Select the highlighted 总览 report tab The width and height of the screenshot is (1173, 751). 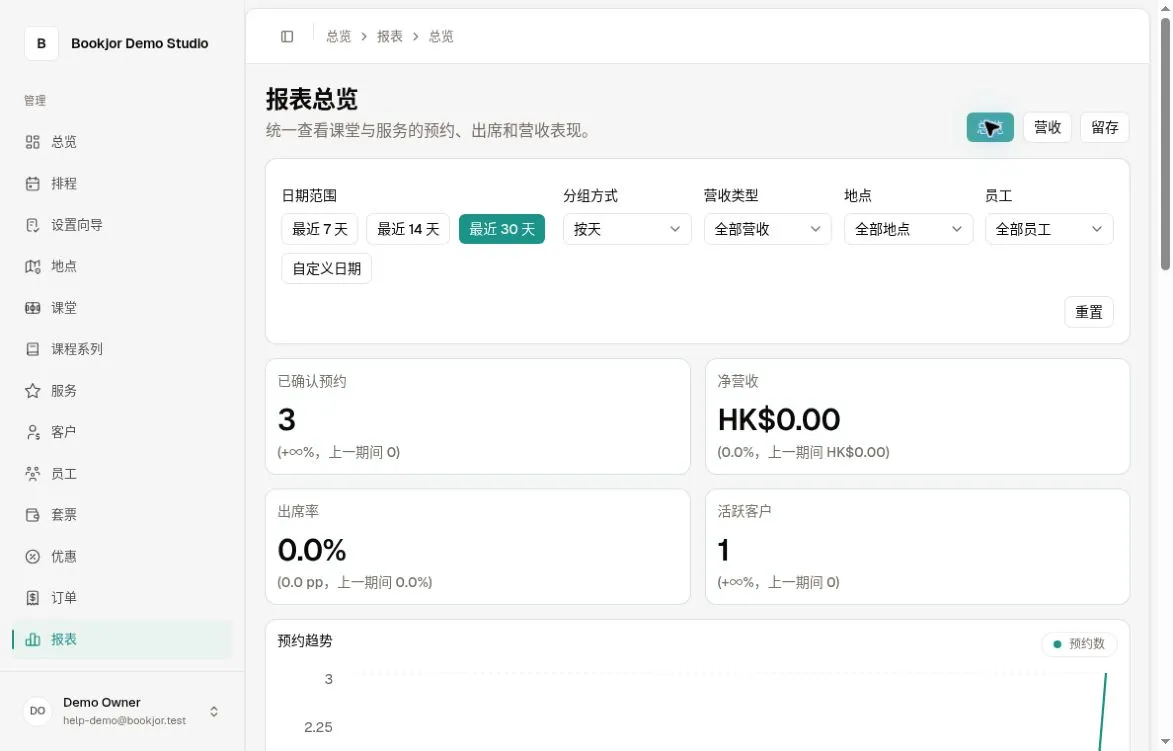pyautogui.click(x=990, y=127)
